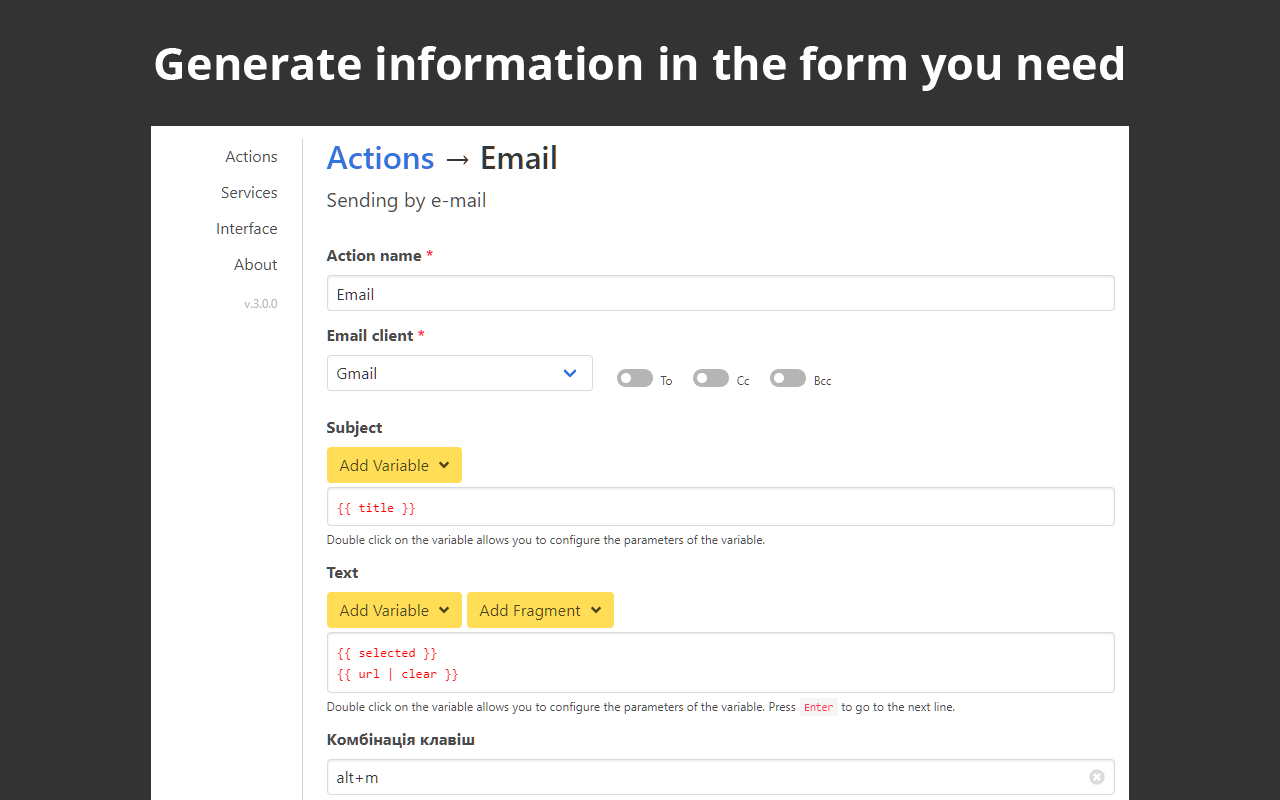This screenshot has height=800, width=1280.
Task: Clear the hotkey field with the x icon
Action: pyautogui.click(x=1096, y=777)
